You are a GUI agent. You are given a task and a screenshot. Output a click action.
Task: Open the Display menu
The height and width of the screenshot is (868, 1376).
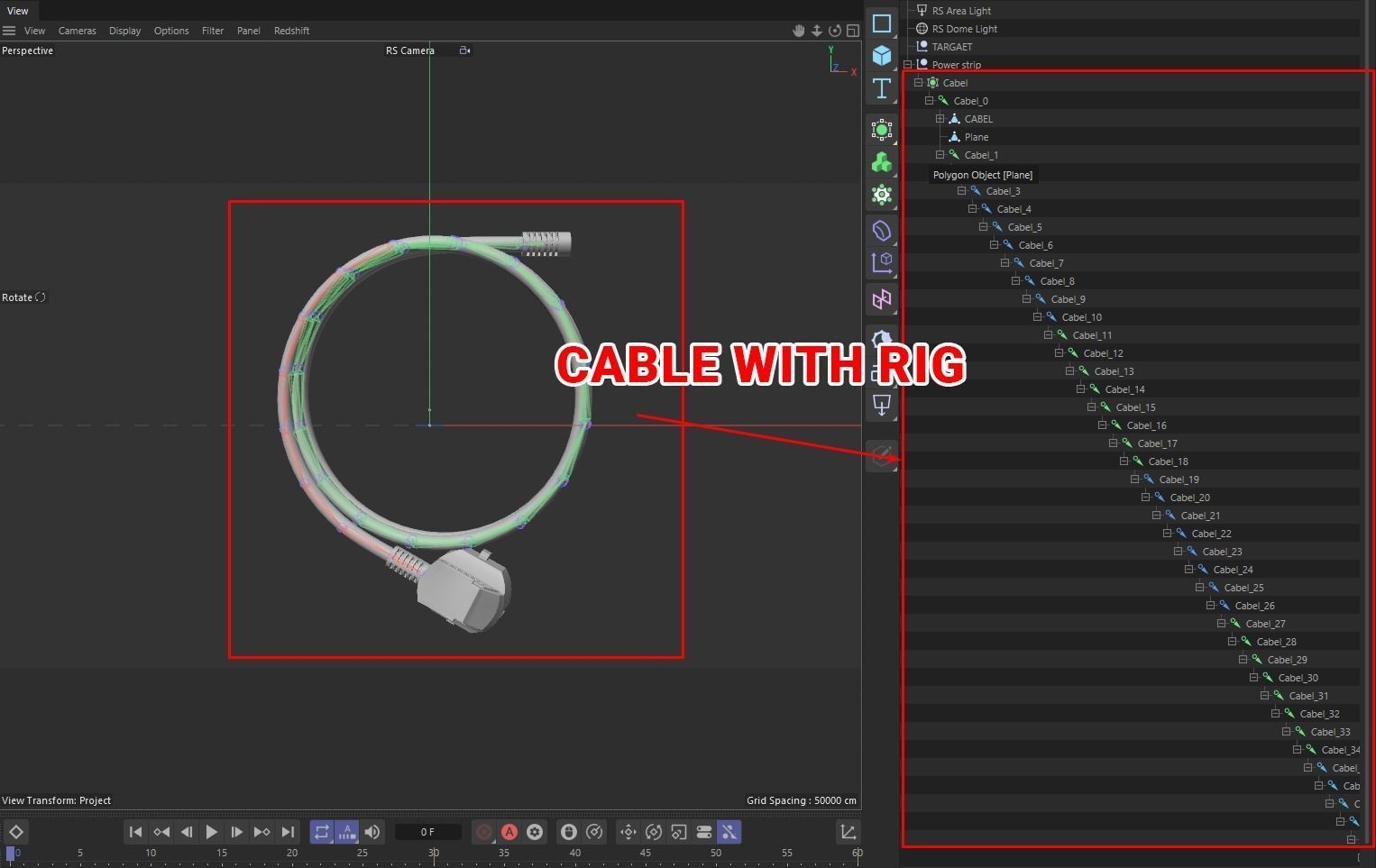click(125, 31)
